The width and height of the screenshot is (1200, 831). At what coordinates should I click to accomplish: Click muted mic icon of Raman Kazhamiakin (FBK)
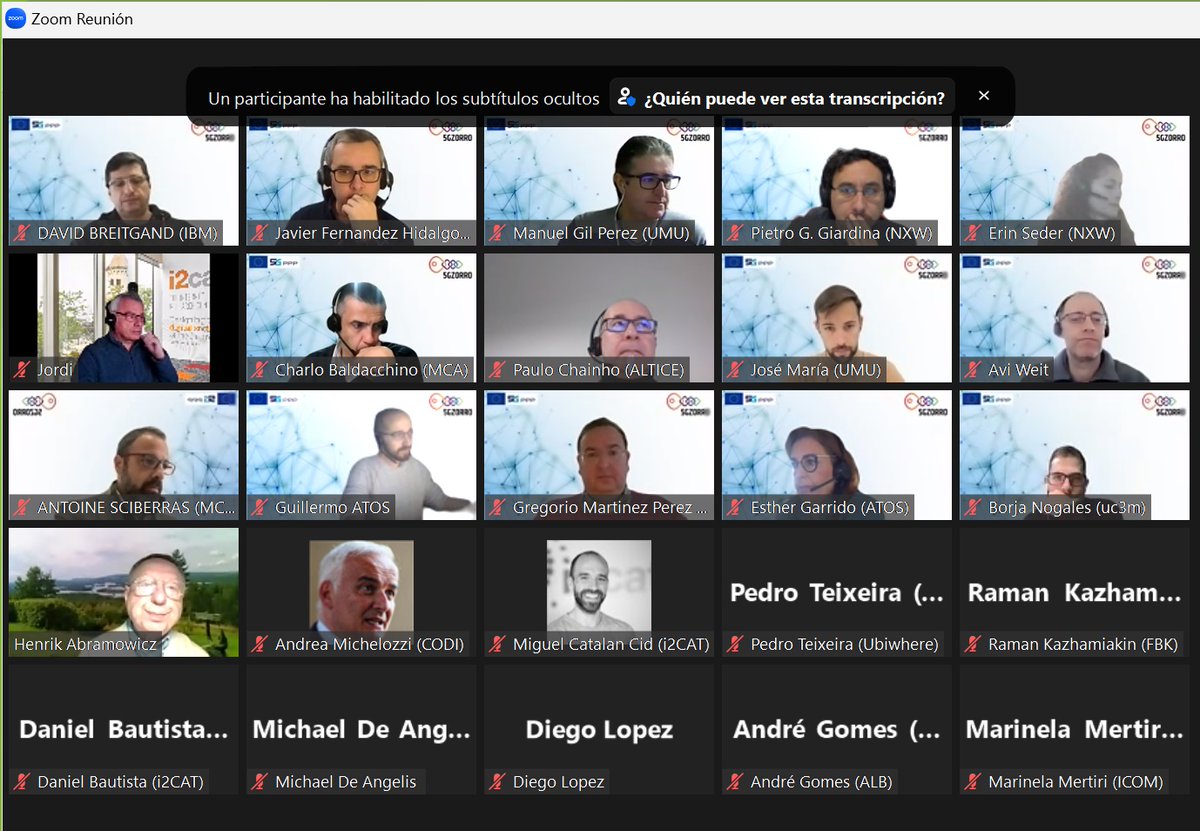pyautogui.click(x=974, y=645)
